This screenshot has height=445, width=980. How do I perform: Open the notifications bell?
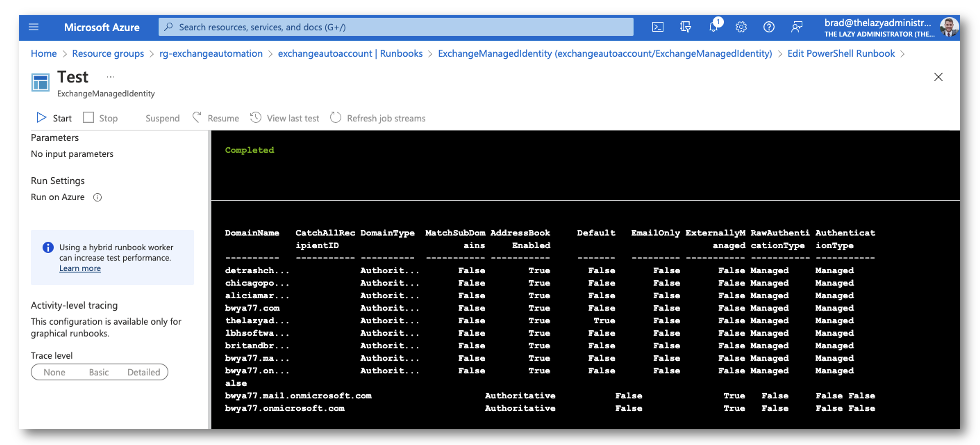pyautogui.click(x=714, y=27)
